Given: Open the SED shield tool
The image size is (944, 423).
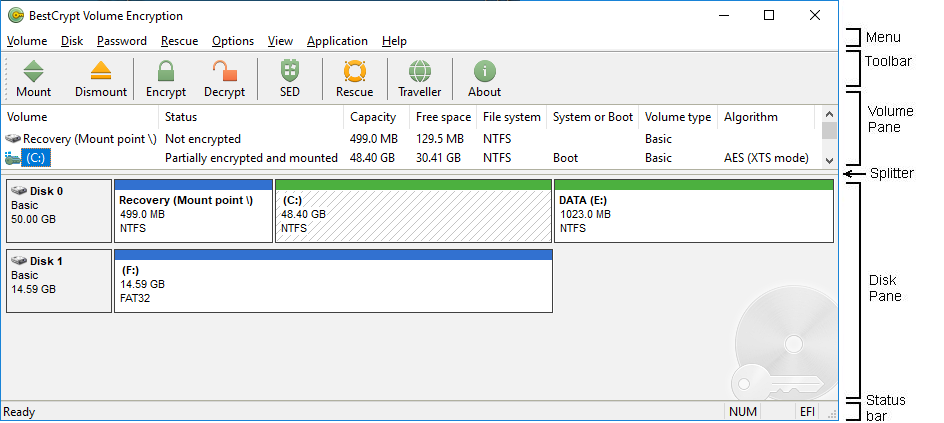Looking at the screenshot, I should [290, 71].
